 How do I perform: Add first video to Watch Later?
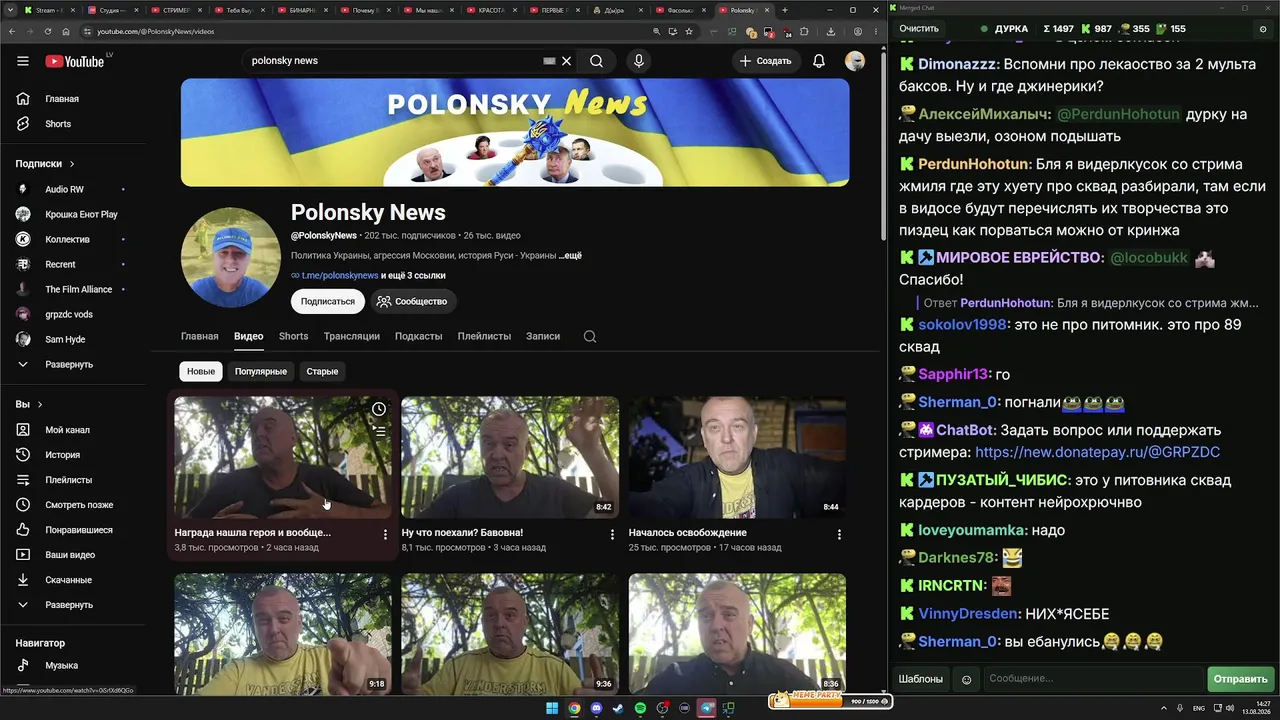[379, 409]
